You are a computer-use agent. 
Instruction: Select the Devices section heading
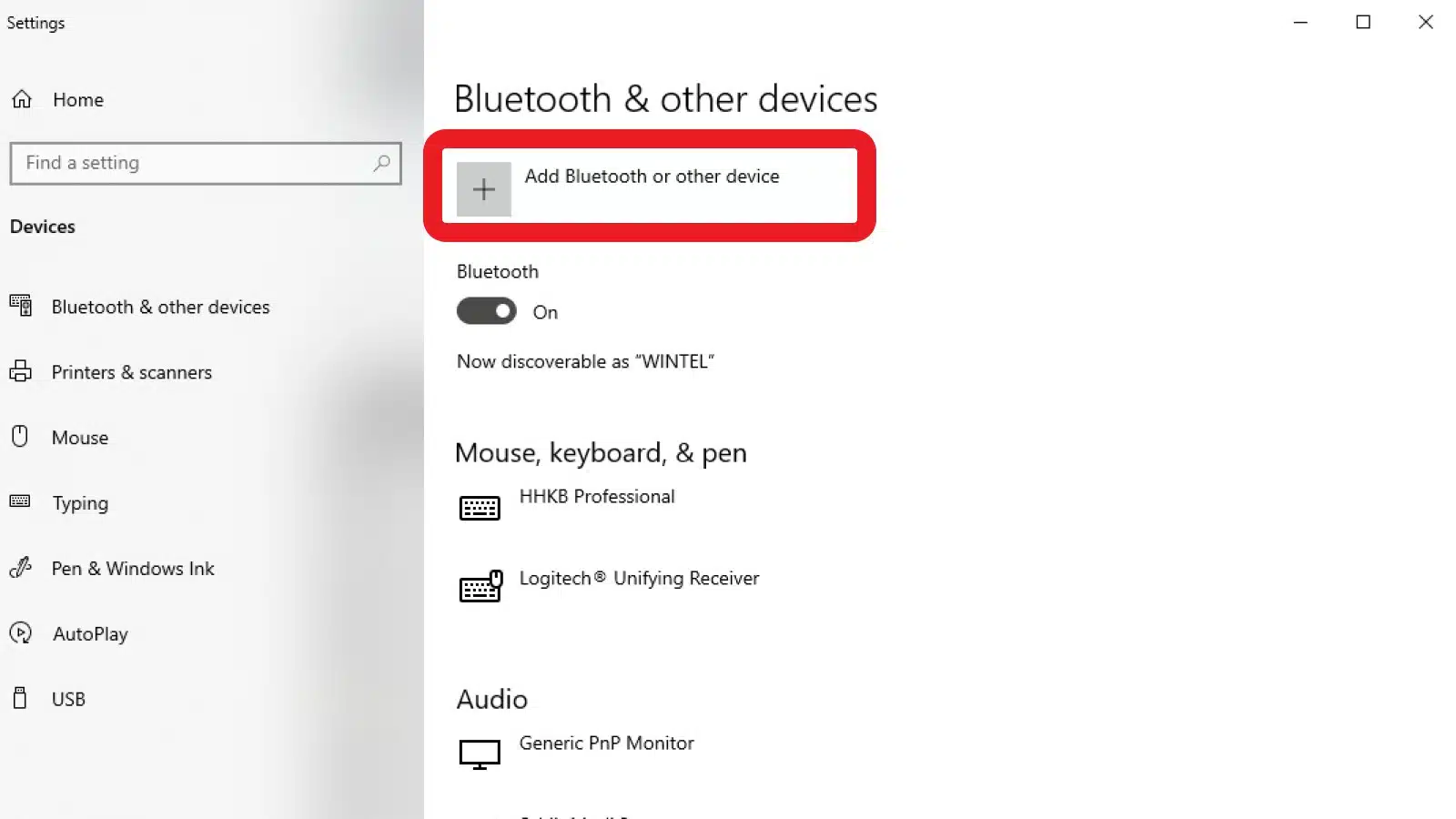click(42, 227)
